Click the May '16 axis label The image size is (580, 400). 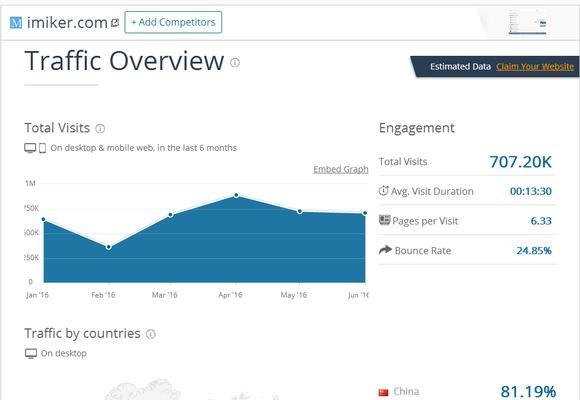pos(294,295)
